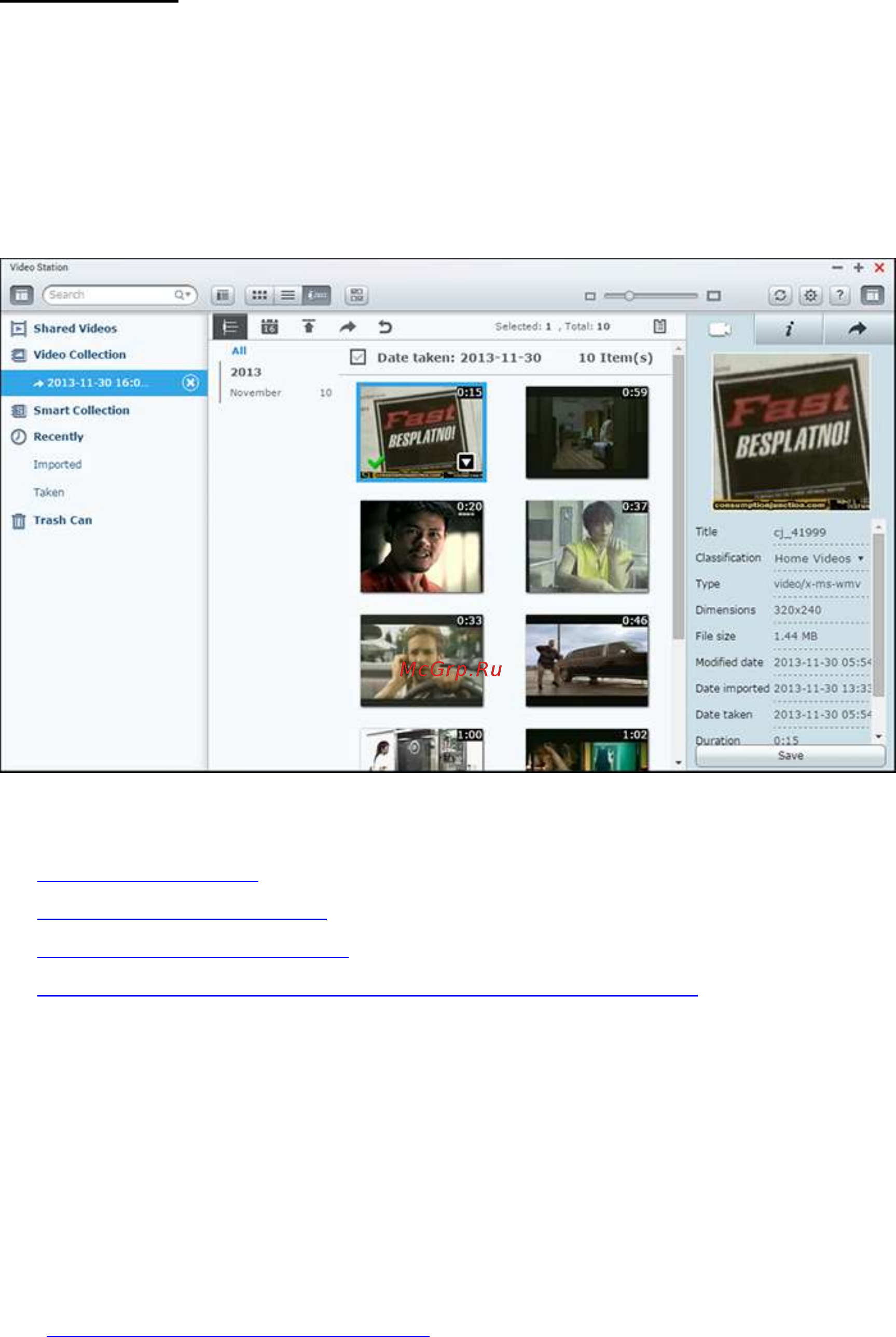This screenshot has width=896, height=1337.
Task: Toggle the right info panel button
Action: pyautogui.click(x=872, y=295)
